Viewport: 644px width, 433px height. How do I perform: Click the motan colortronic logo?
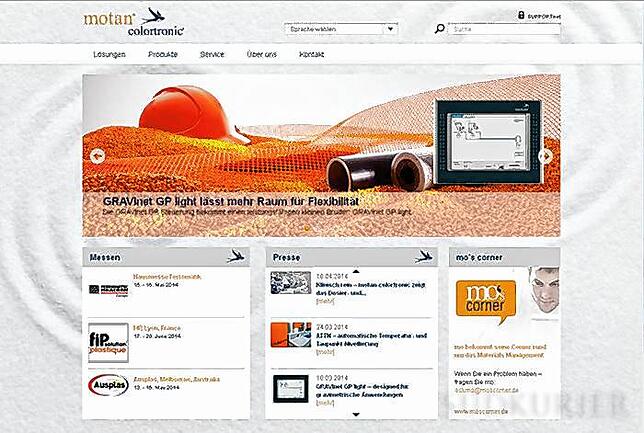(x=133, y=21)
